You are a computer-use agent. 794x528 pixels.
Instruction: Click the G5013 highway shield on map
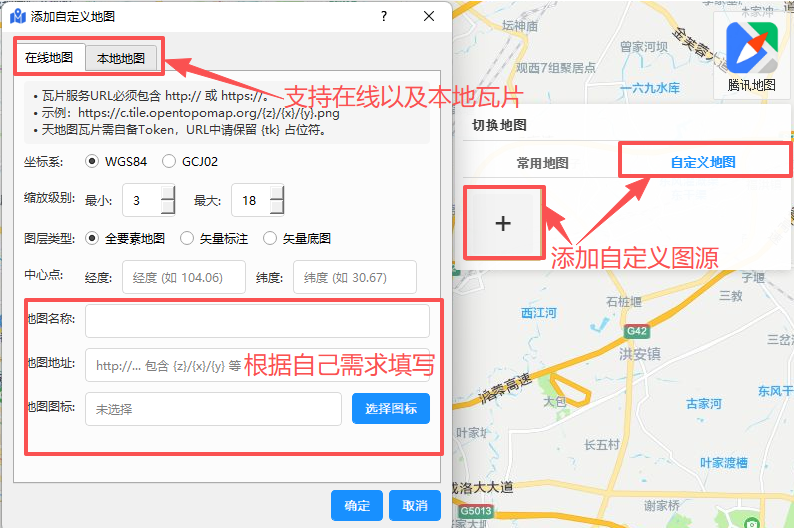(x=476, y=511)
